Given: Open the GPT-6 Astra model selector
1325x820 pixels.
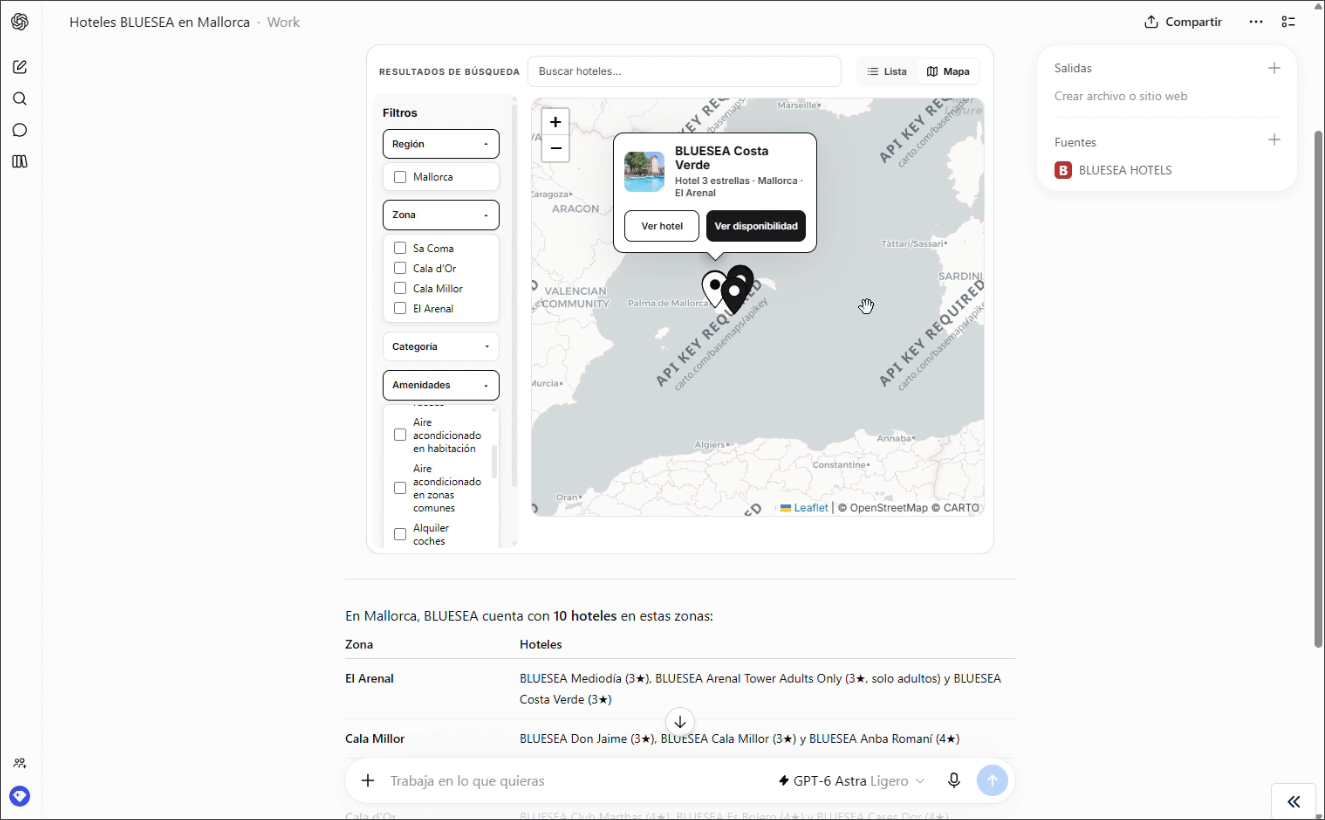Looking at the screenshot, I should (852, 781).
